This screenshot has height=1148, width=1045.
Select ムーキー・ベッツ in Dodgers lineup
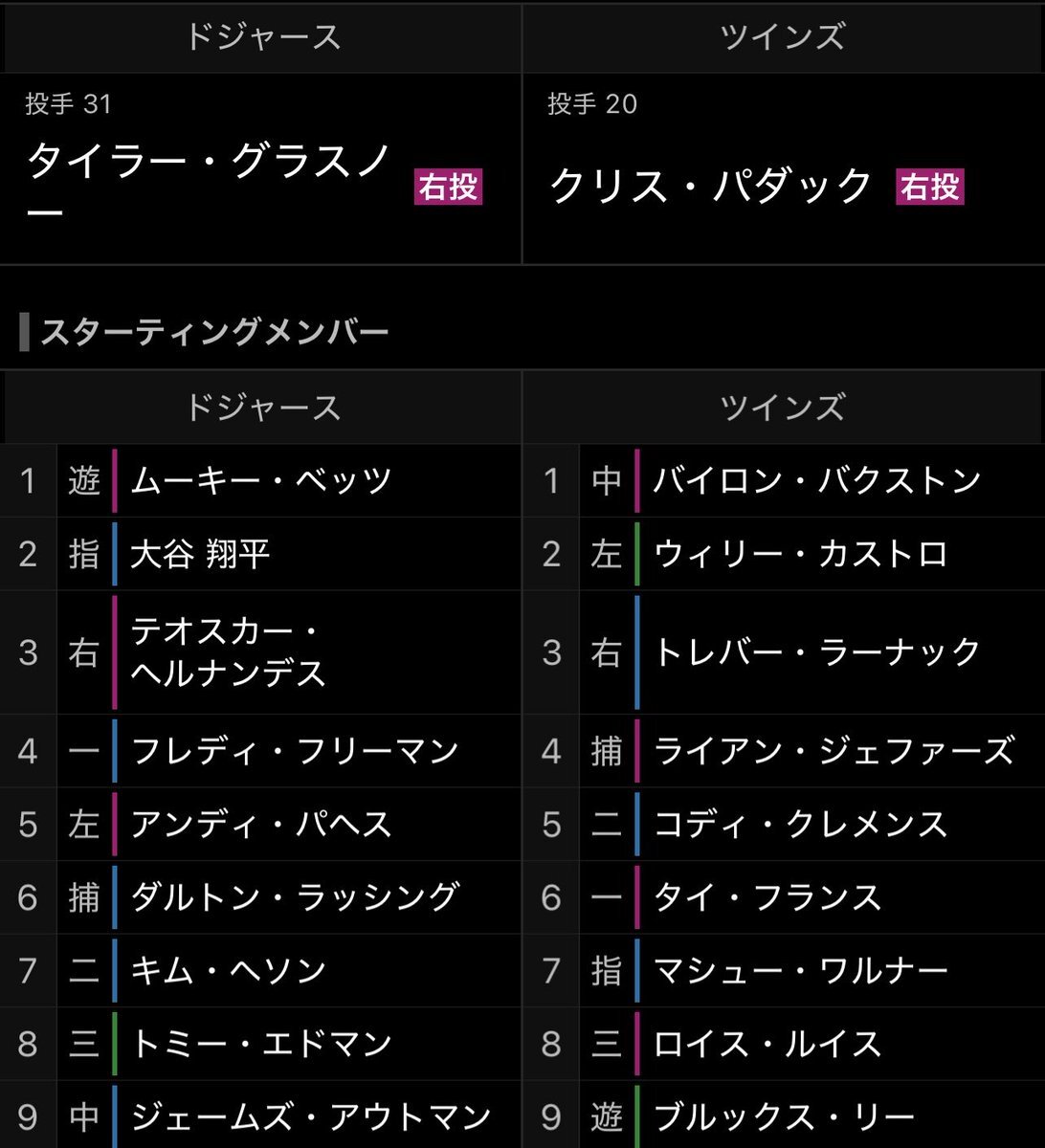click(260, 480)
